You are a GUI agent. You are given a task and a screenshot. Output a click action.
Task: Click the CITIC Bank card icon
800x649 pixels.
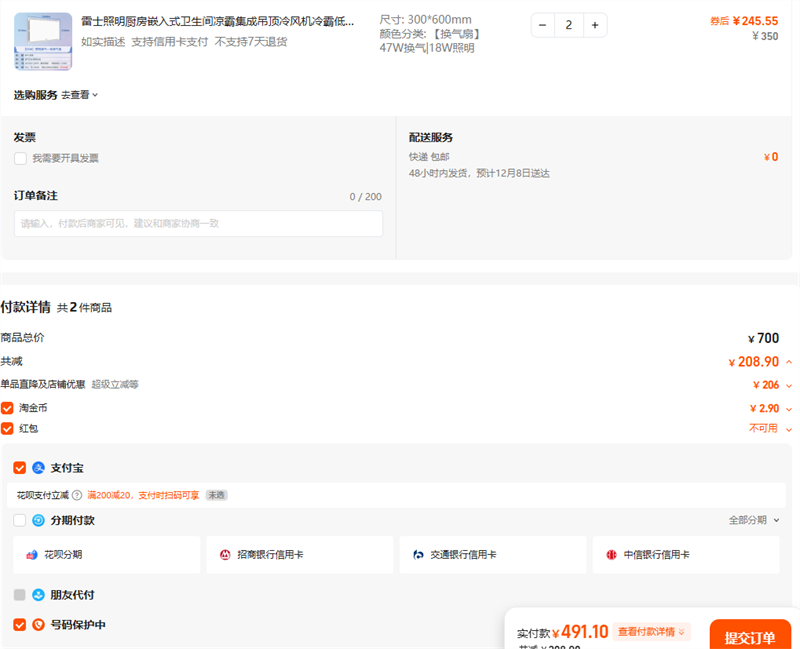[x=611, y=555]
